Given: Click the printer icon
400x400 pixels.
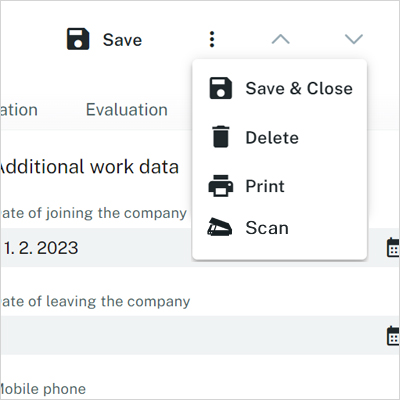Looking at the screenshot, I should (x=221, y=186).
